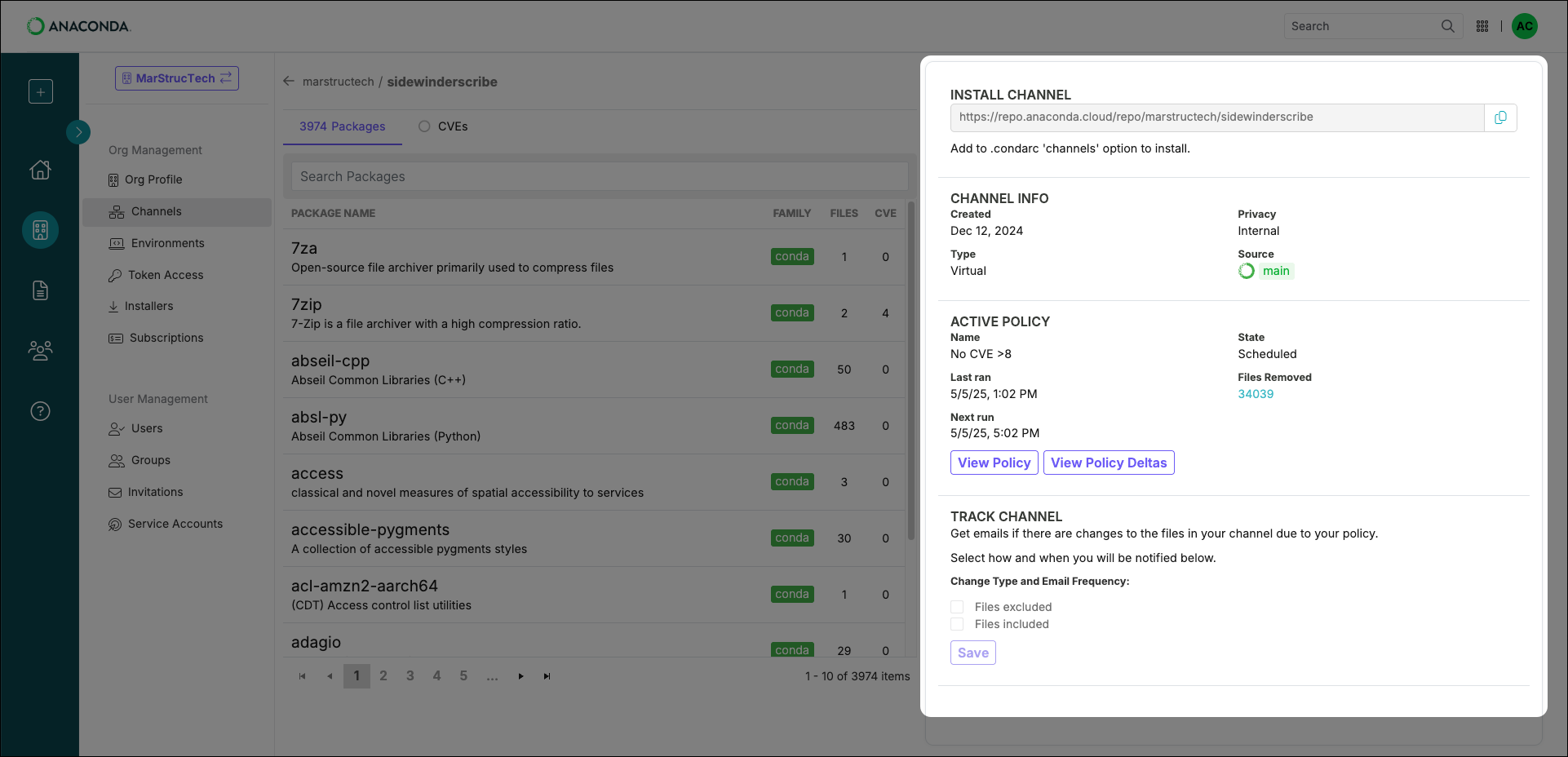
Task: Open Environments menu item
Action: point(157,243)
